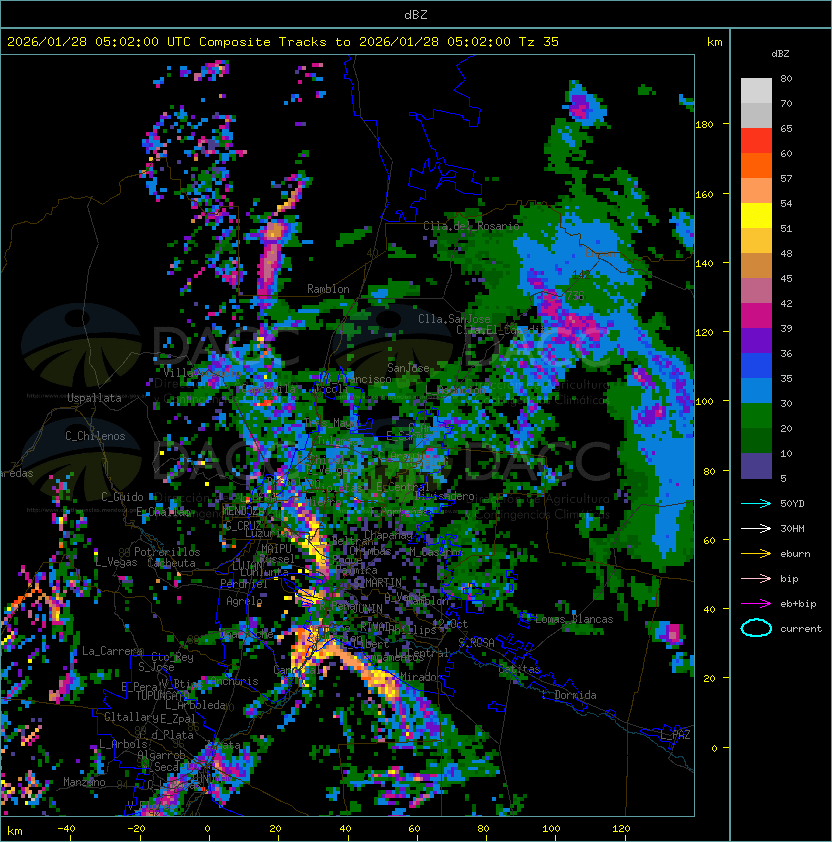Select the purple 36-39 dBZ legend swatch
The image size is (832, 842).
click(756, 340)
